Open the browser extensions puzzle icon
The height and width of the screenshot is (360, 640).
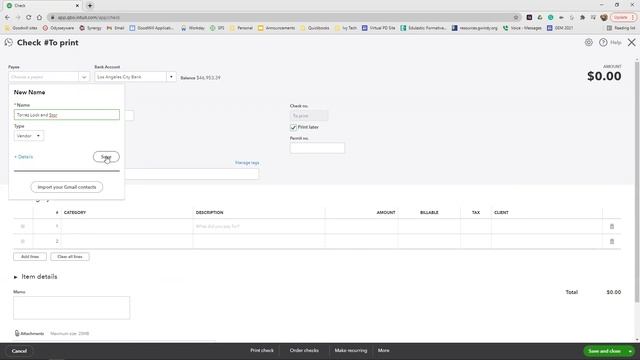582,18
